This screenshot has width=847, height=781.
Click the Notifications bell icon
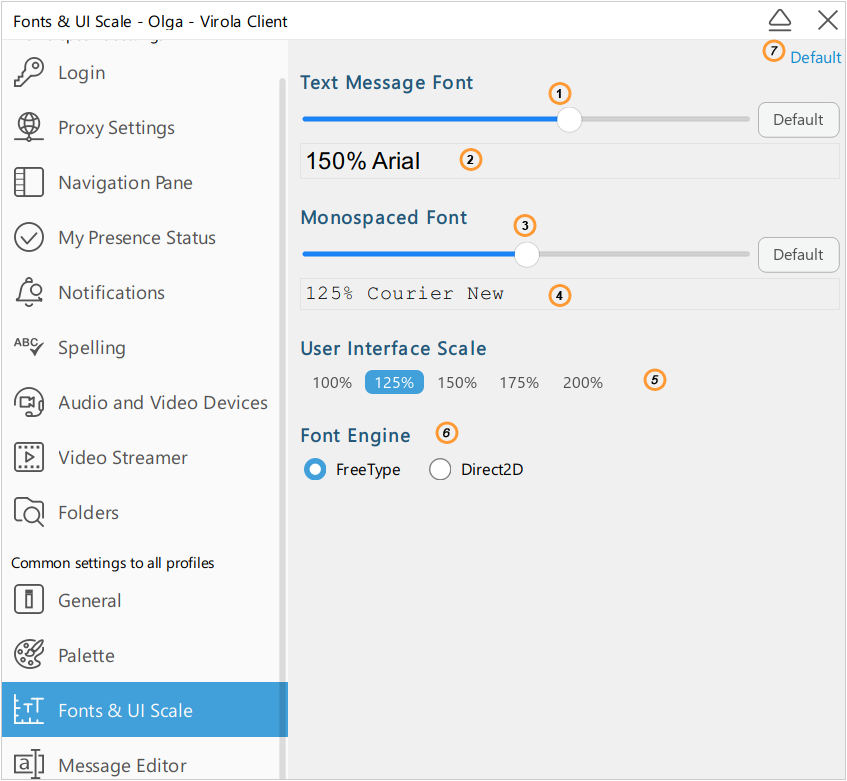pos(28,292)
